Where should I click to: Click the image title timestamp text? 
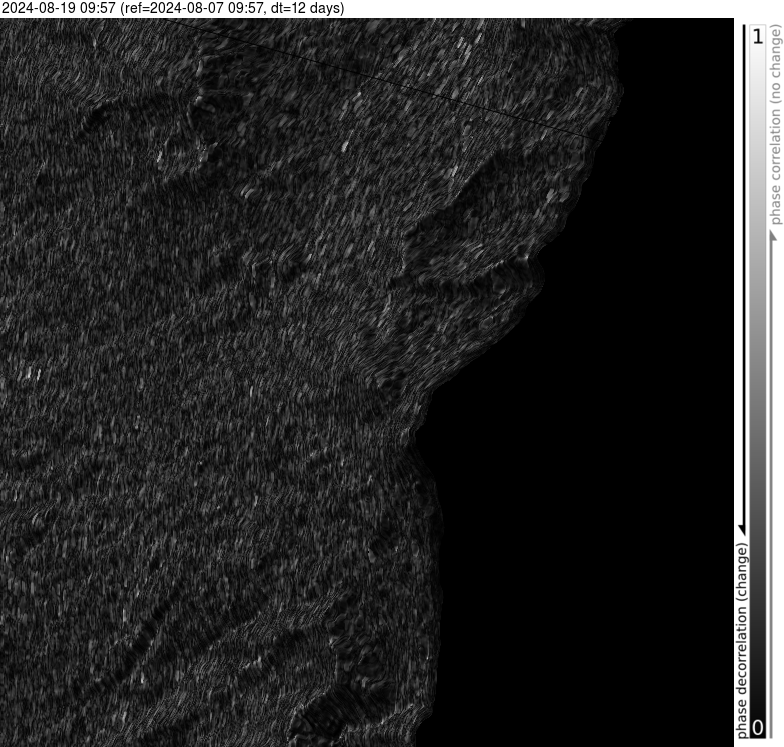(x=172, y=8)
